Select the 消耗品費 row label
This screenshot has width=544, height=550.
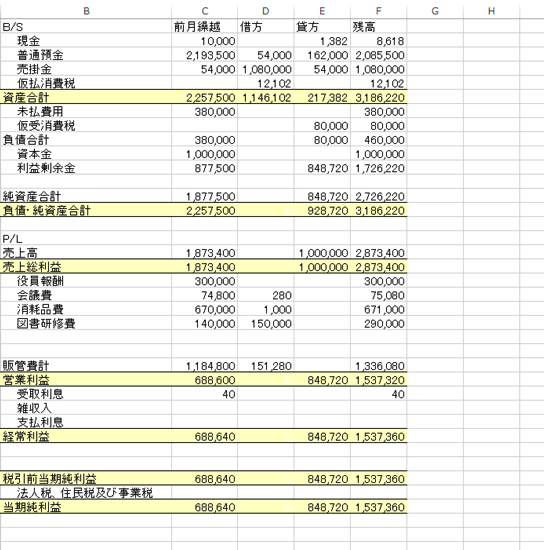86,309
